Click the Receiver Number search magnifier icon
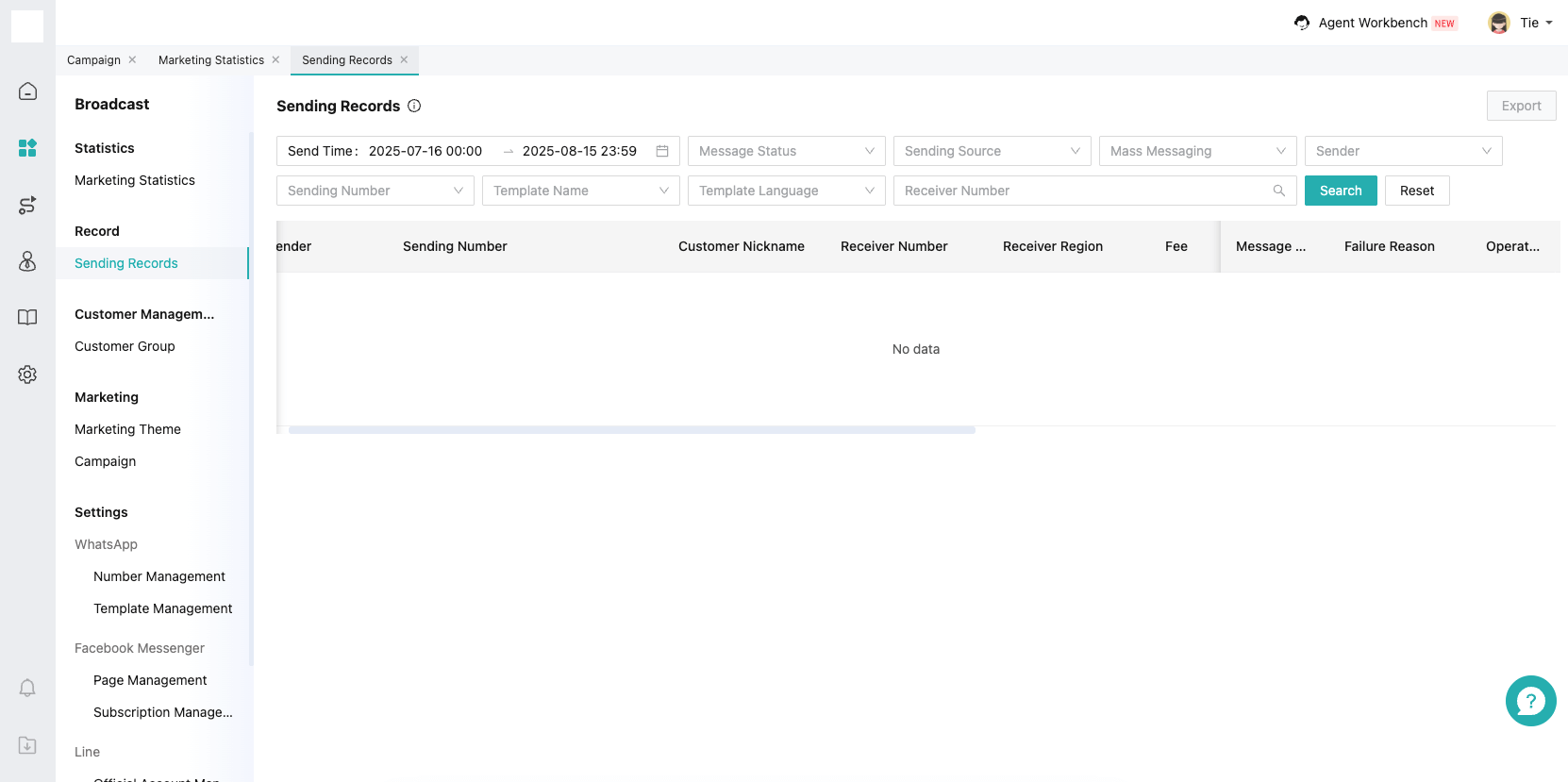 pos(1279,191)
